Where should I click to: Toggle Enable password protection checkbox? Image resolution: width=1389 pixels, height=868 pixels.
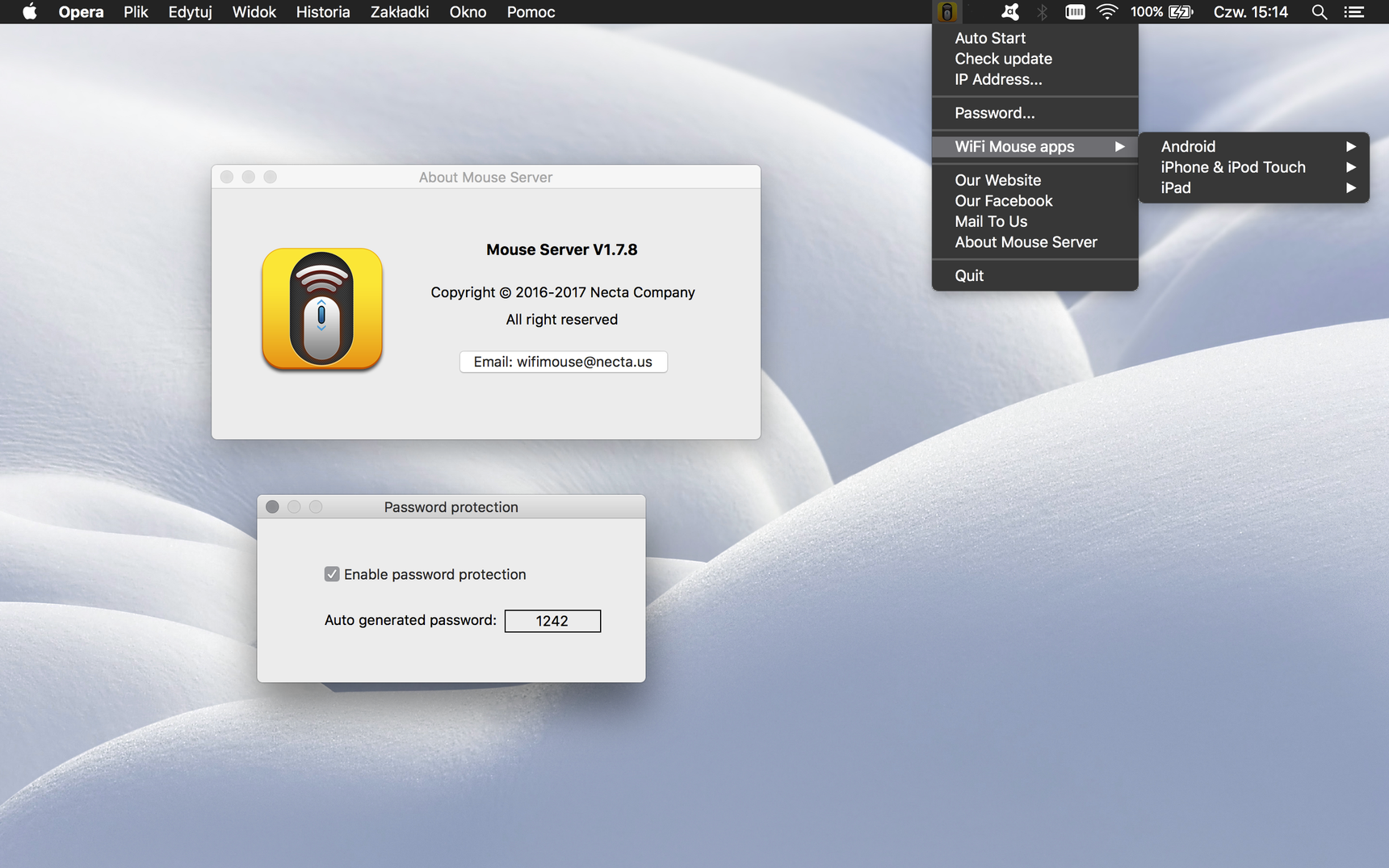click(x=332, y=574)
